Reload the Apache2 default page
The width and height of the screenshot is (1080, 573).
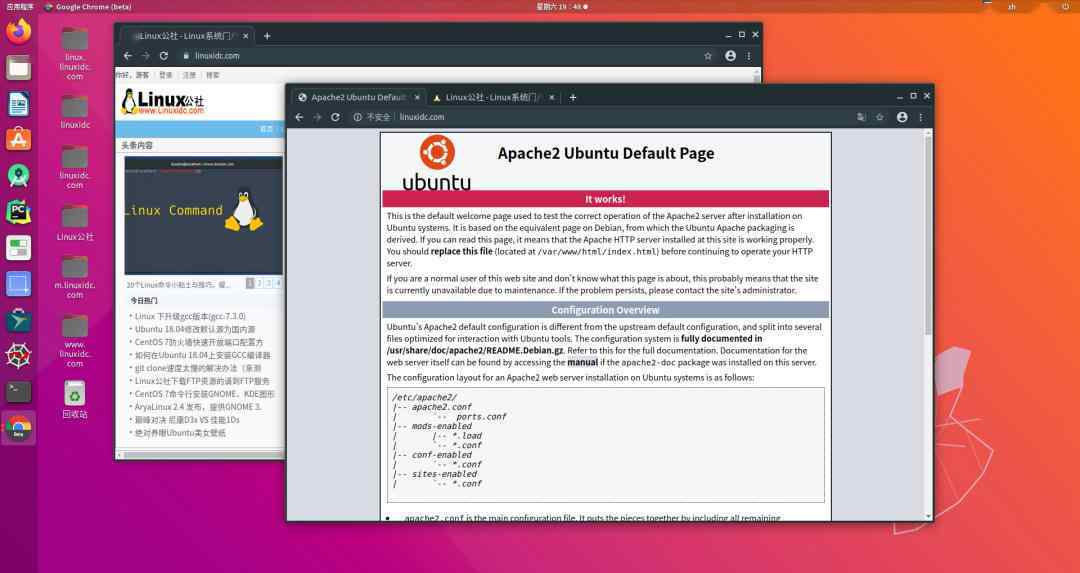(335, 117)
